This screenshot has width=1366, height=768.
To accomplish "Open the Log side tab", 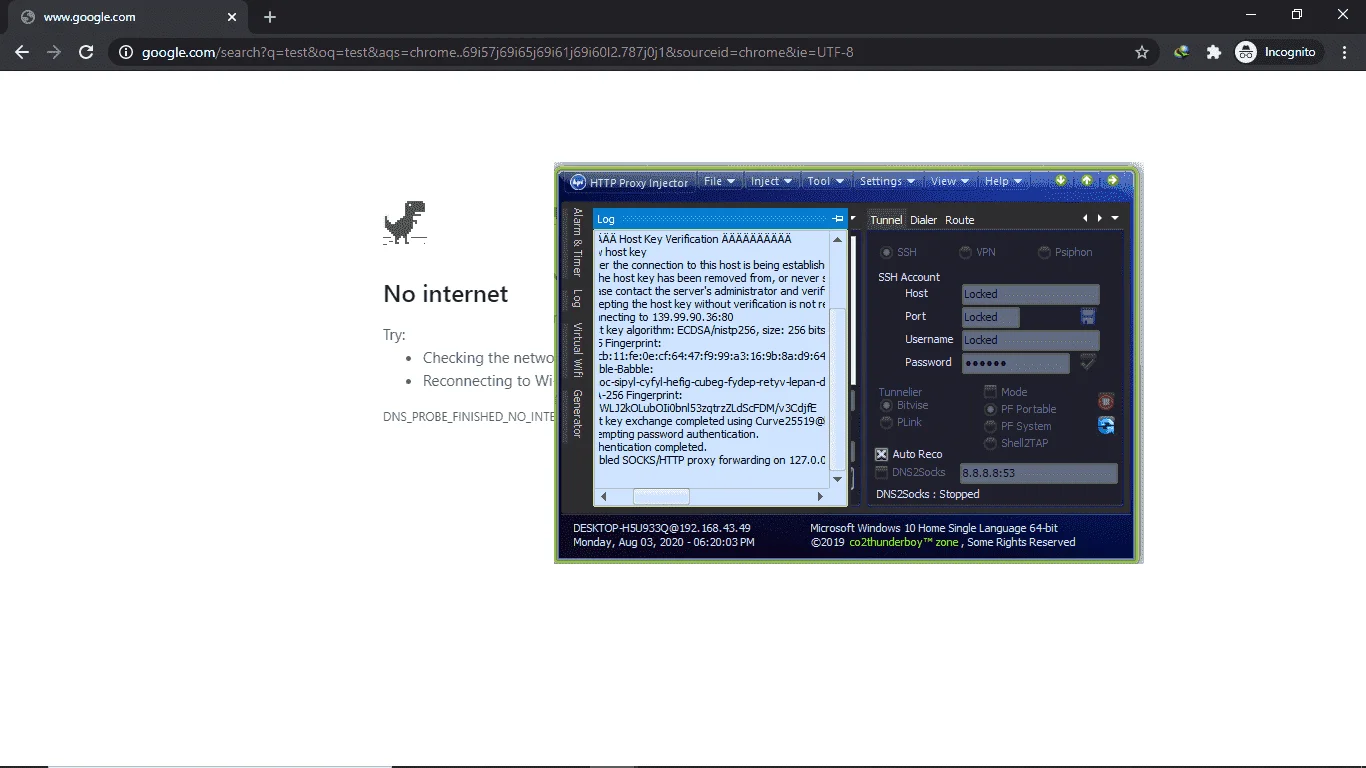I will click(577, 298).
